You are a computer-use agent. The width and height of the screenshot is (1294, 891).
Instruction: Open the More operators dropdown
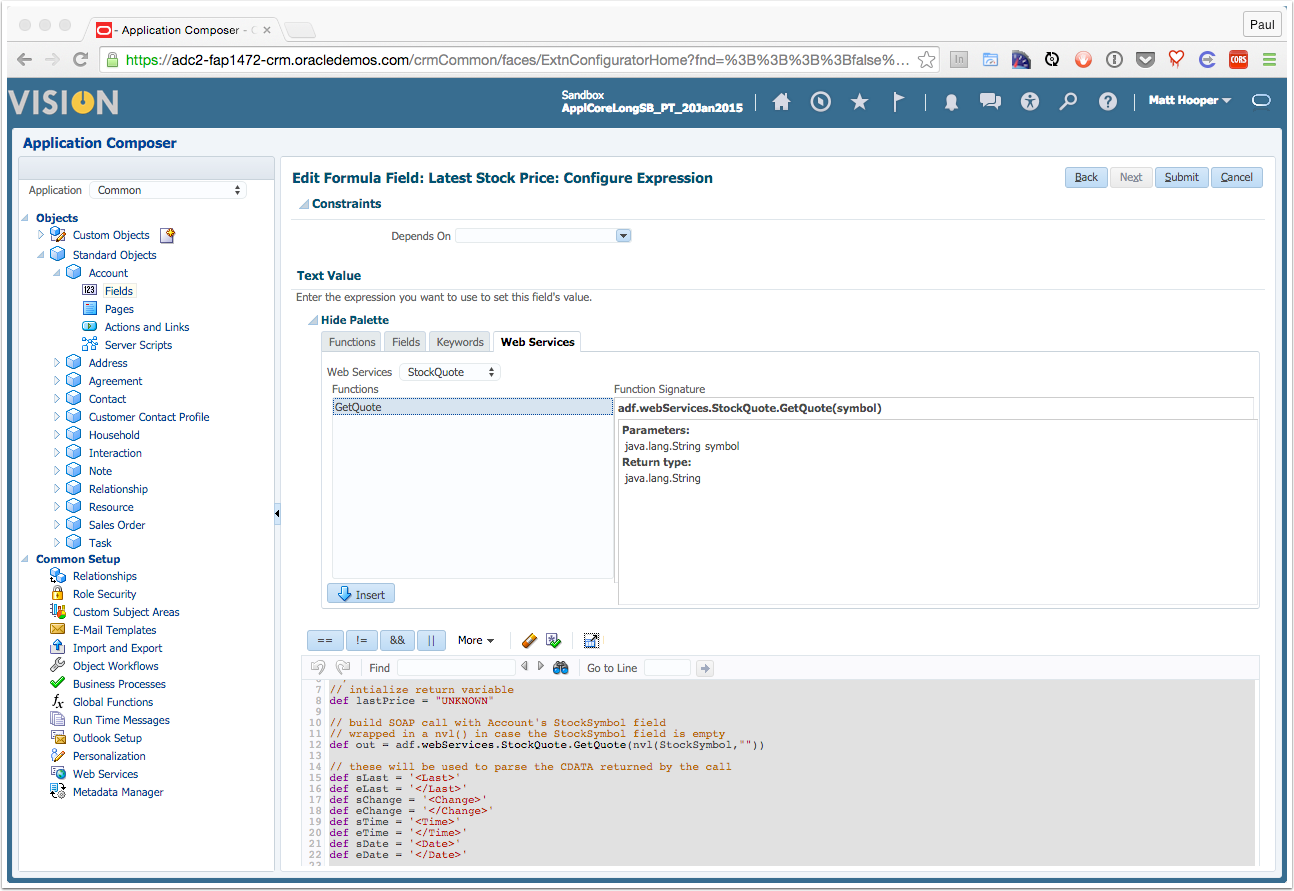[x=476, y=640]
